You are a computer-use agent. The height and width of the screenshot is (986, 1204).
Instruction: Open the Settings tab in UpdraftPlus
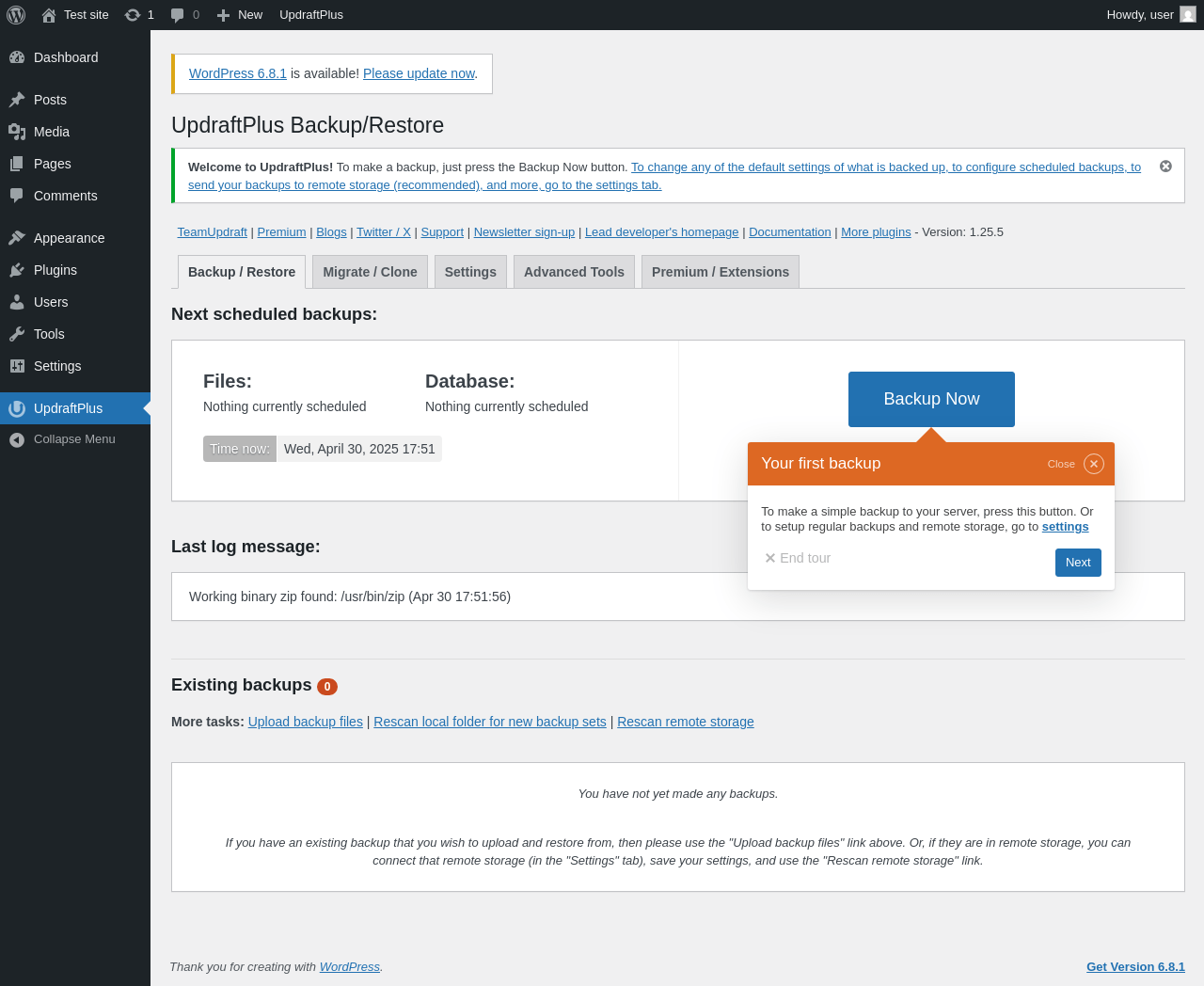470,272
